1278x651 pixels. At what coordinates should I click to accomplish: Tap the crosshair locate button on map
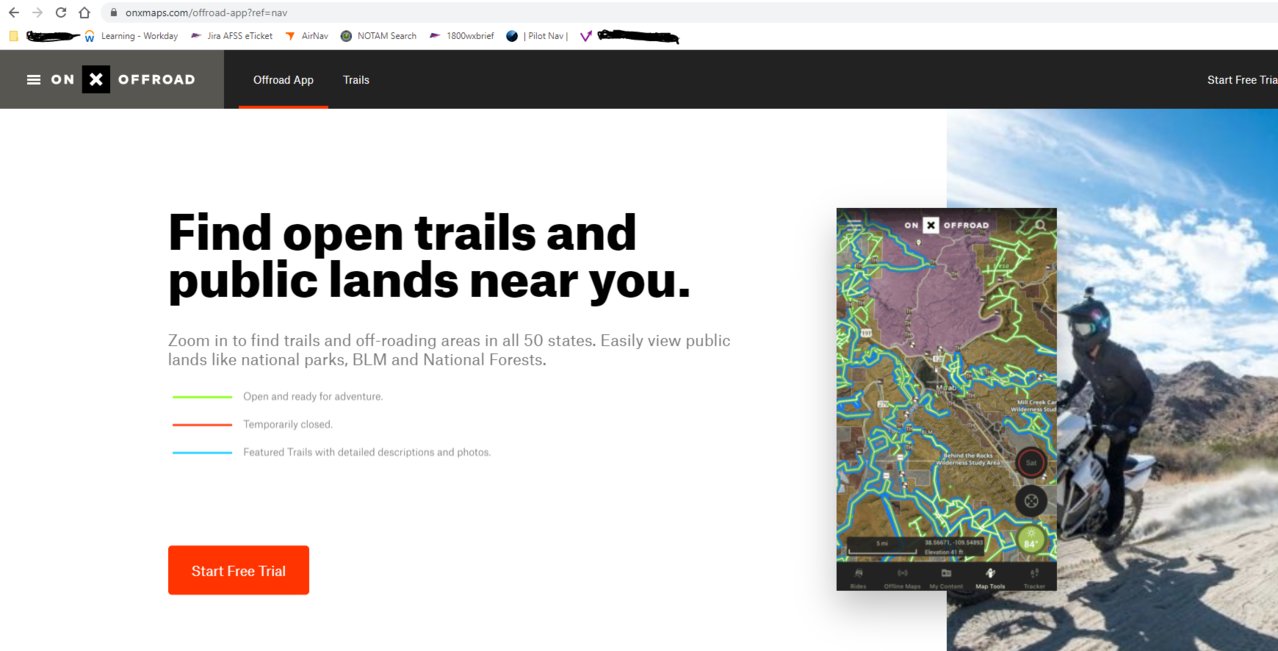pos(1031,501)
